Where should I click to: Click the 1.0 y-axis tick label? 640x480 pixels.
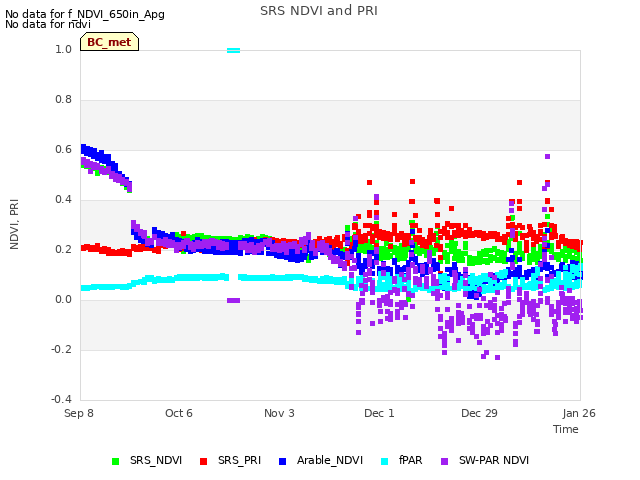(x=63, y=50)
